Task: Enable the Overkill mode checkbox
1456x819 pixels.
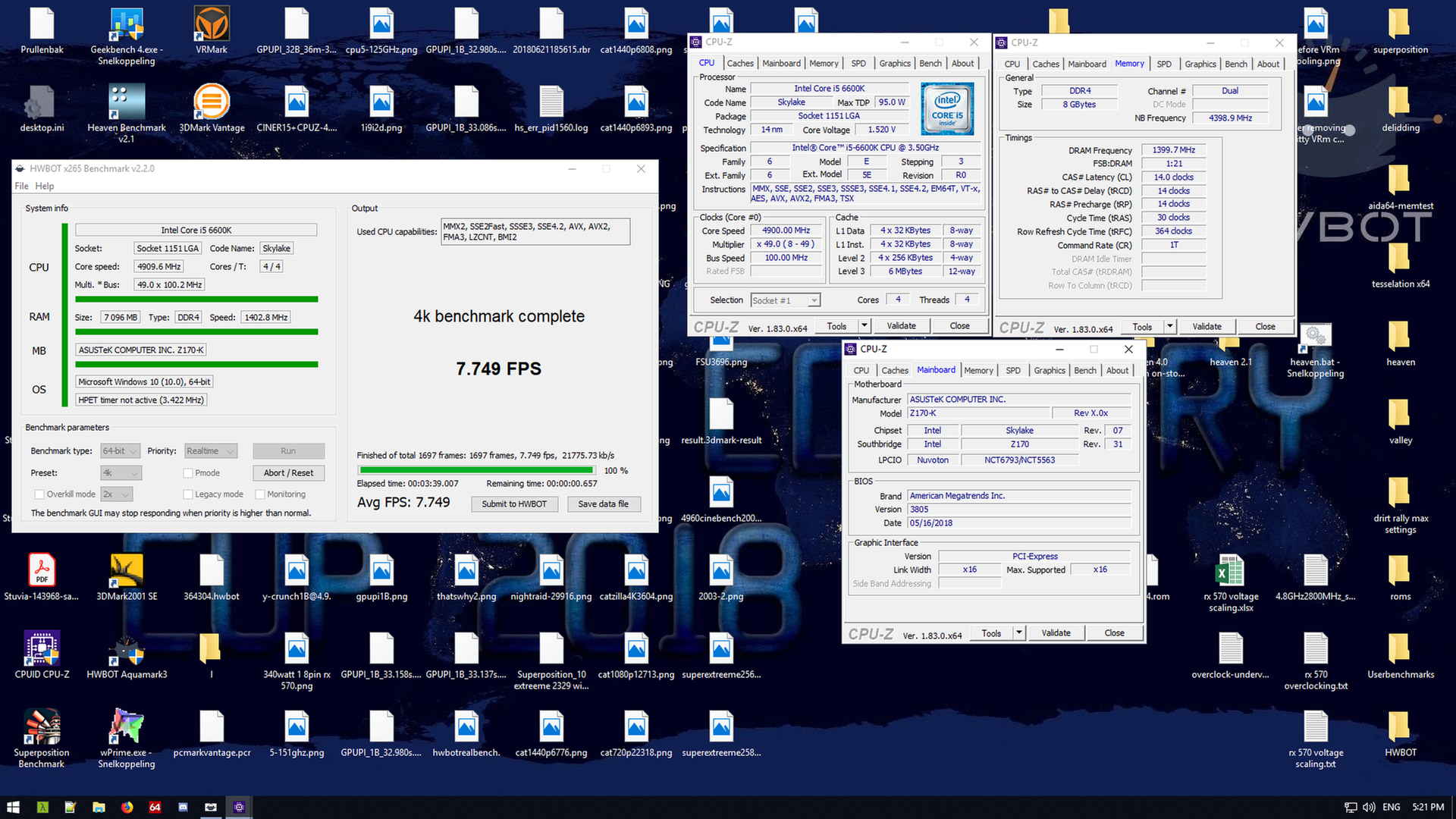Action: 39,494
